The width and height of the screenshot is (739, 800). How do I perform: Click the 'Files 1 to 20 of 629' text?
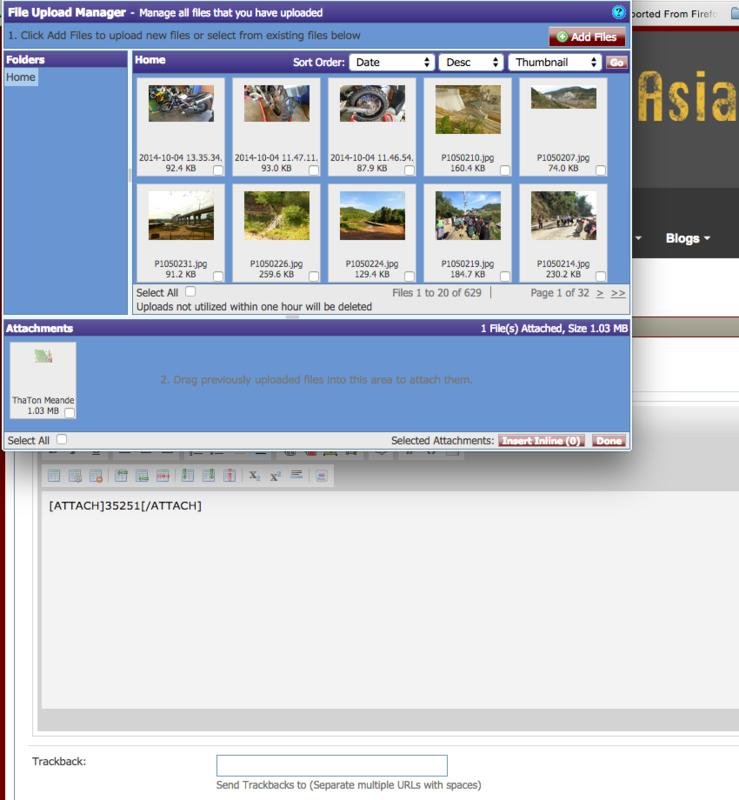pos(437,293)
